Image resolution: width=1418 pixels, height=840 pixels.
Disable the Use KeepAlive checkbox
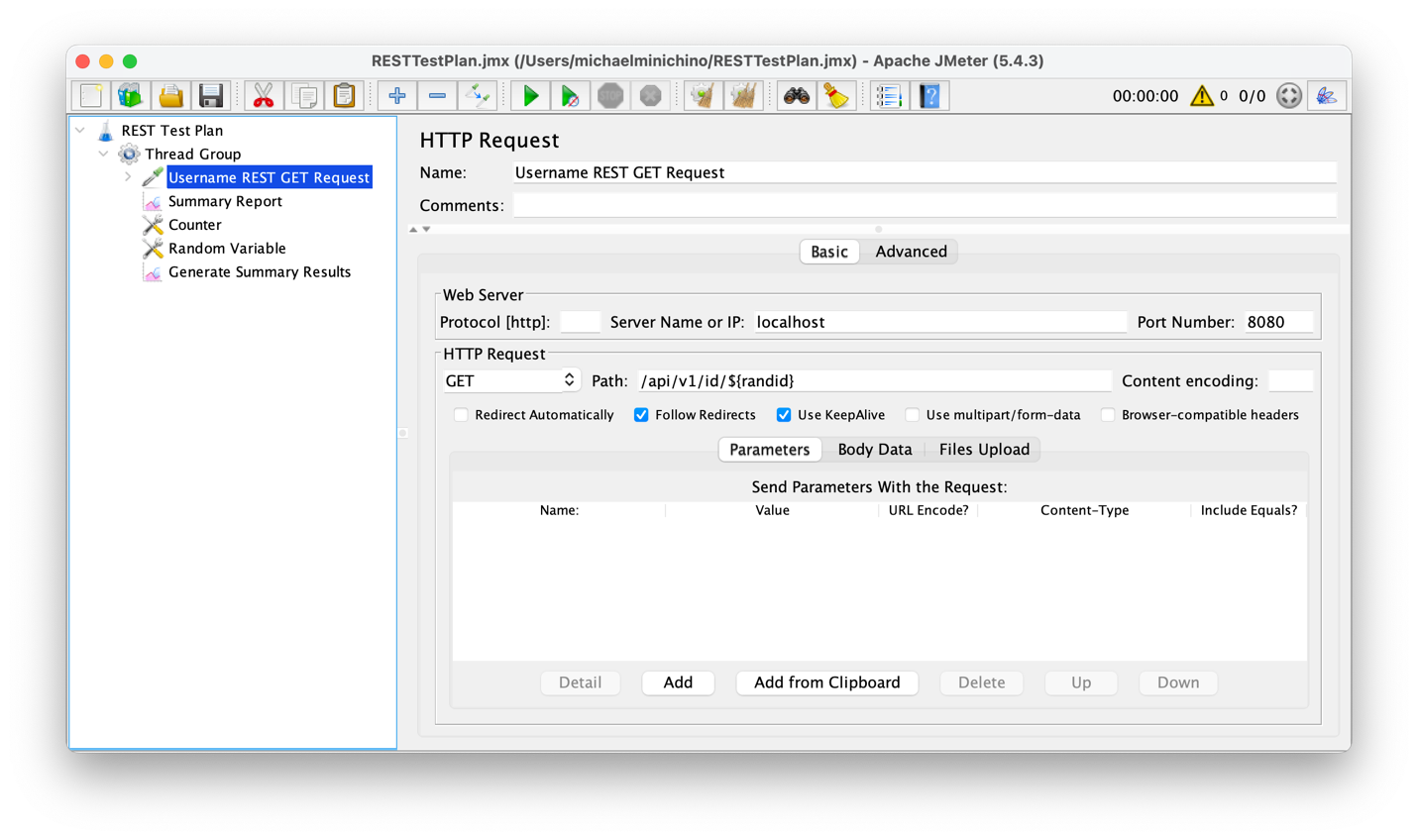click(784, 415)
